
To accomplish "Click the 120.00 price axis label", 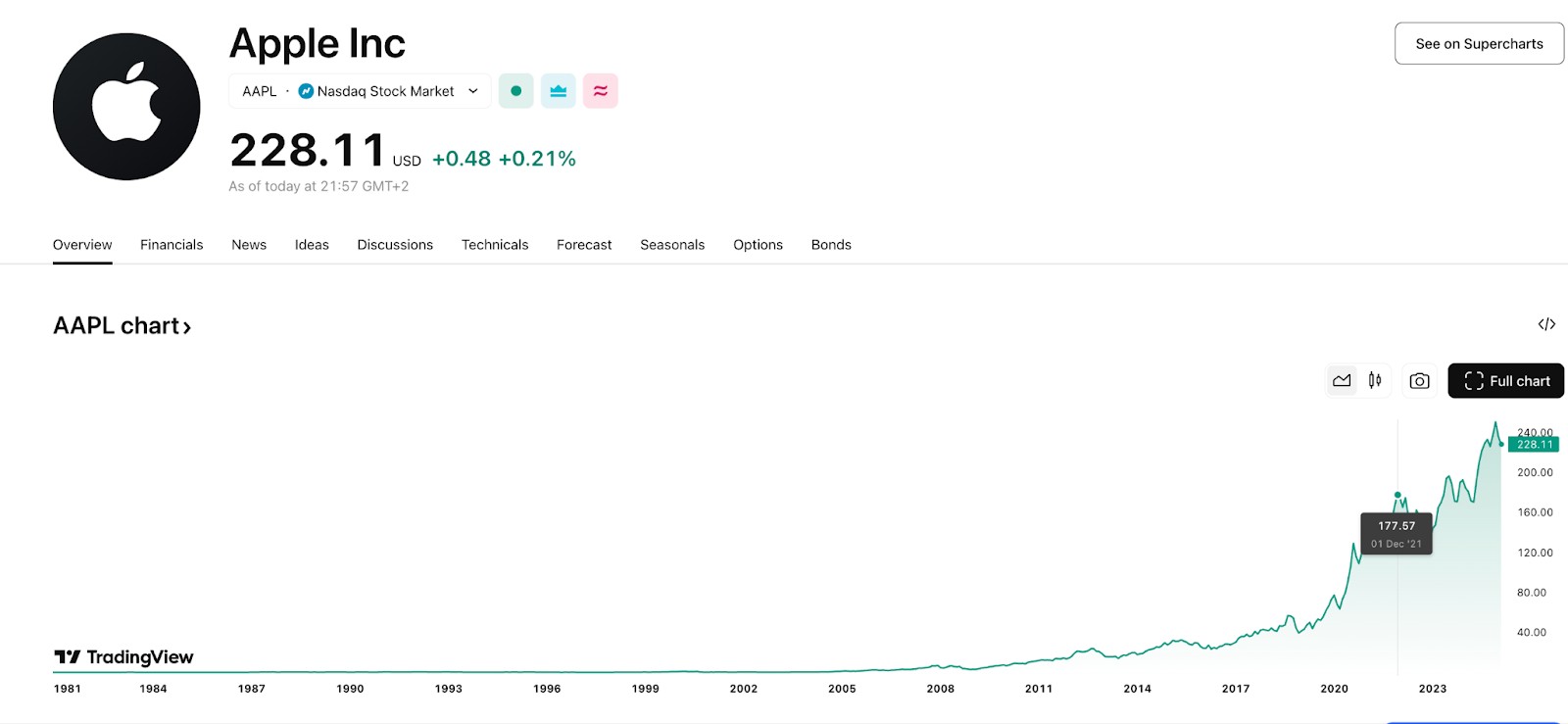I will [1535, 553].
